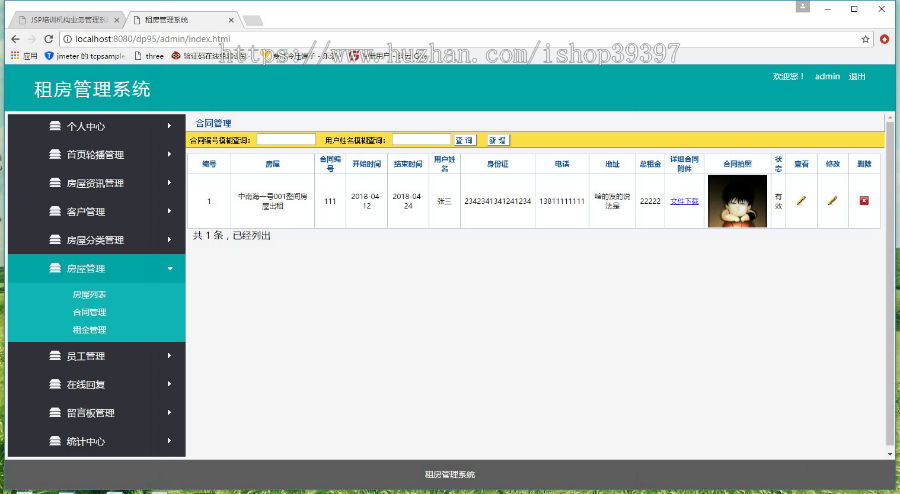Viewport: 900px width, 494px height.
Task: Expand the 首页轮播管理 menu arrow
Action: (x=169, y=154)
